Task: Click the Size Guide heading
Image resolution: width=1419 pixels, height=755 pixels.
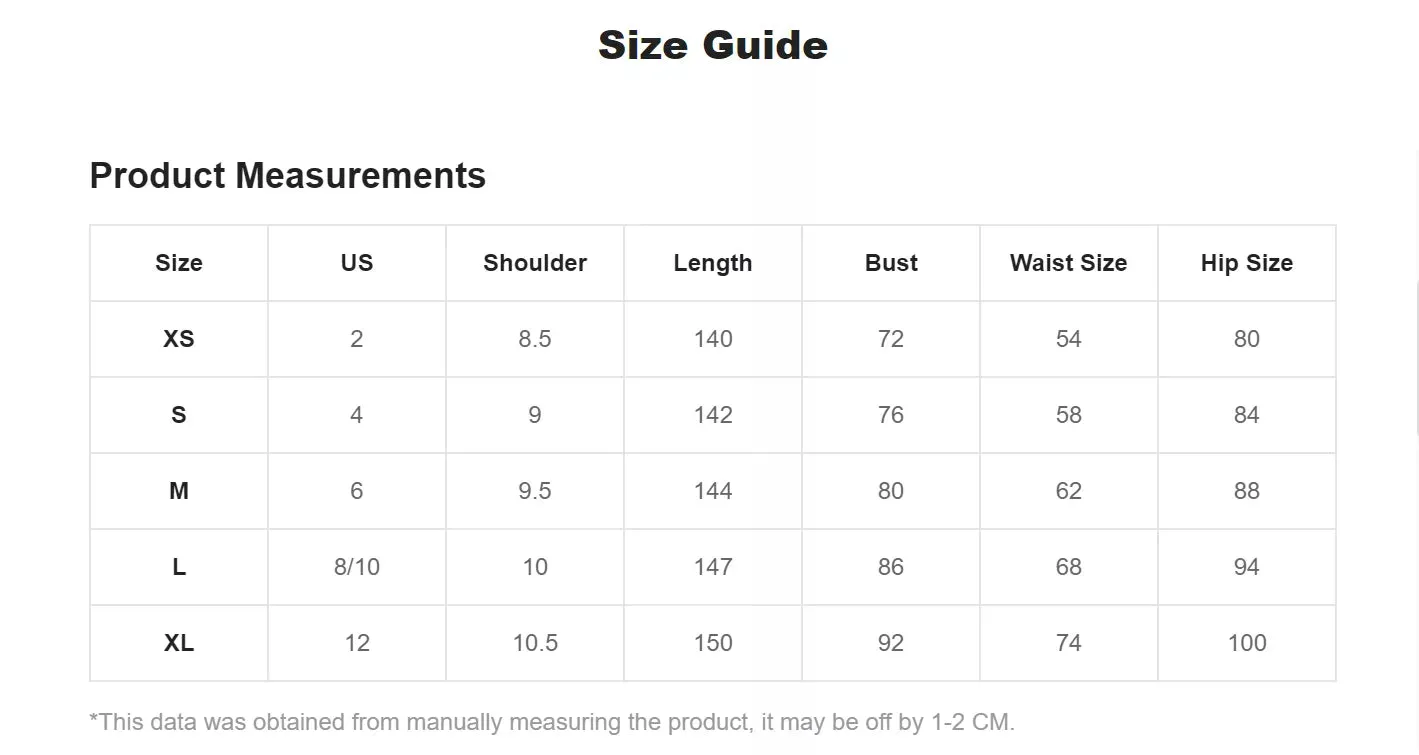Action: 712,45
